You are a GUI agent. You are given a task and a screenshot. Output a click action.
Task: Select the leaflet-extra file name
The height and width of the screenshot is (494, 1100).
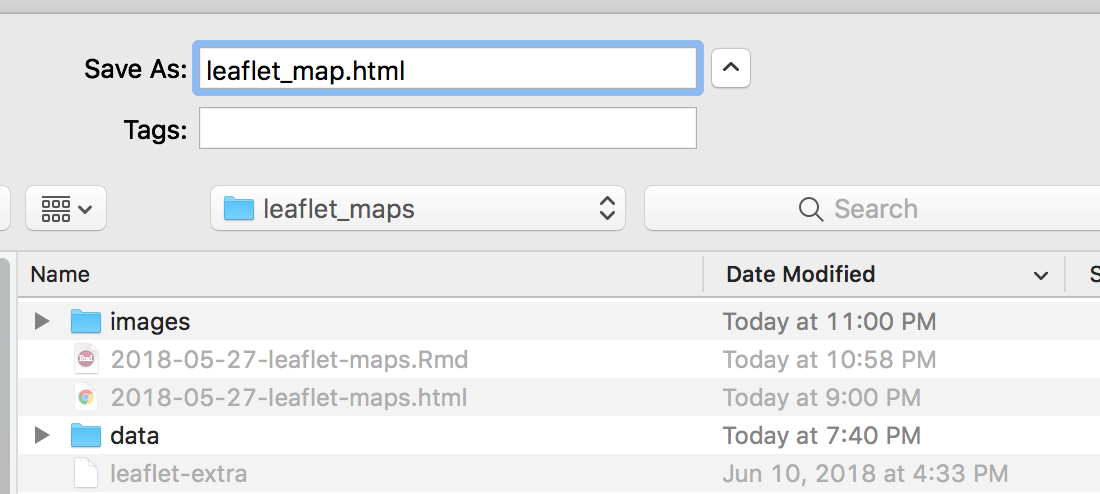click(x=179, y=473)
